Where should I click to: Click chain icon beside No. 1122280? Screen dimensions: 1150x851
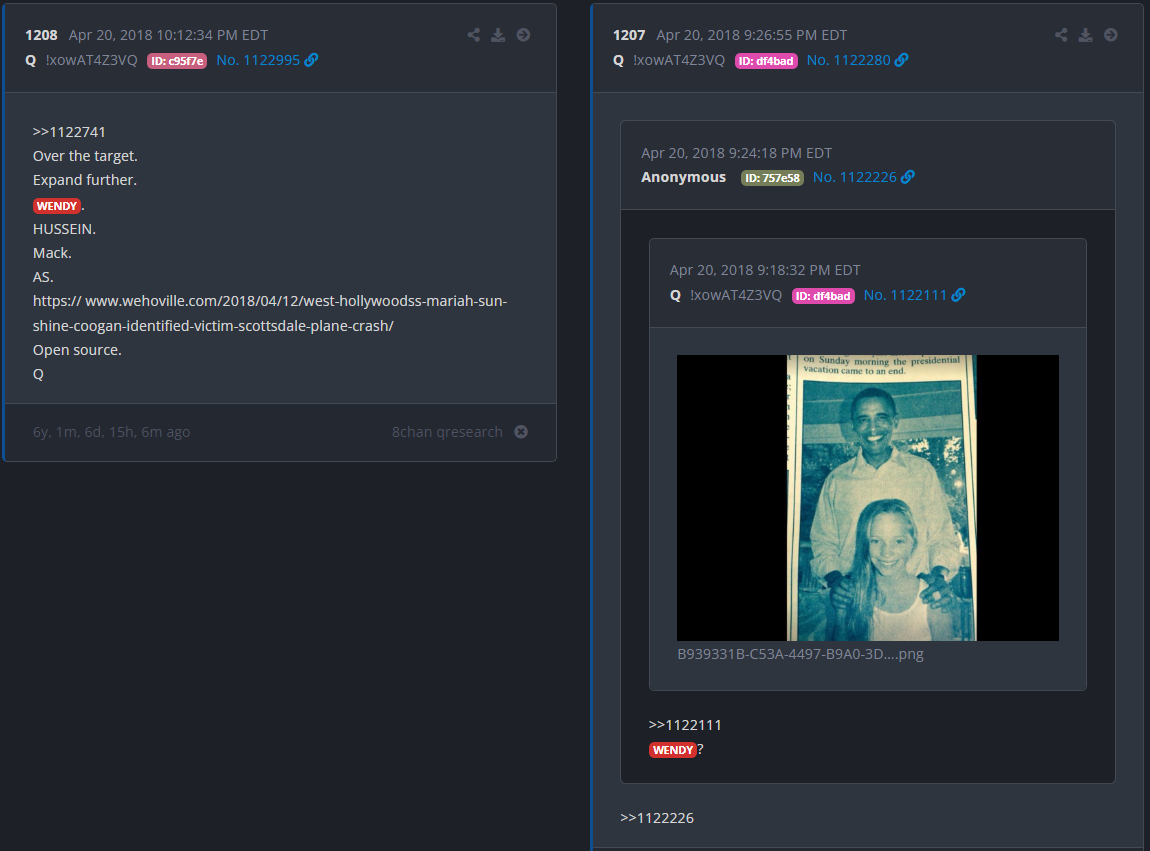(x=902, y=60)
